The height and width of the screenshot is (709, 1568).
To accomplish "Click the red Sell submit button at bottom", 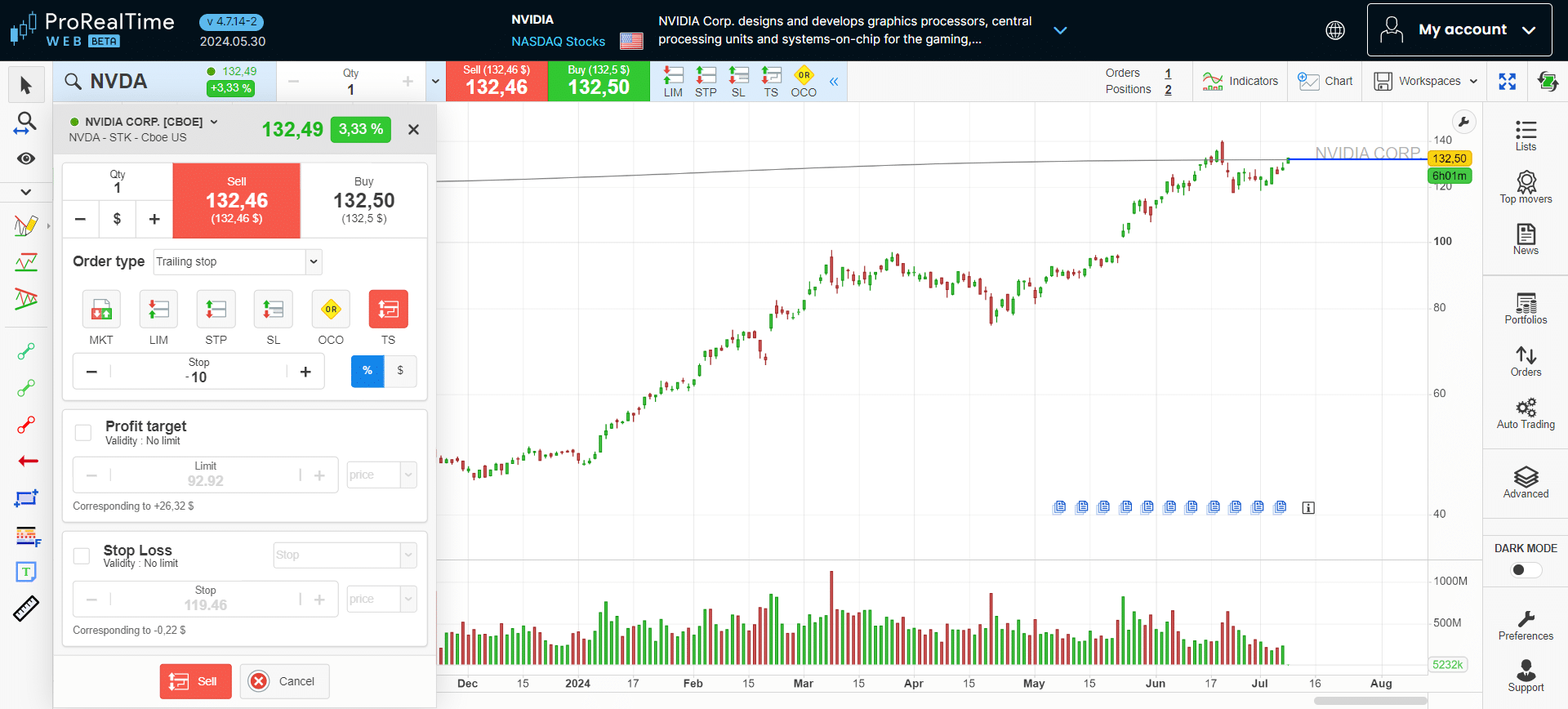I will (x=195, y=681).
